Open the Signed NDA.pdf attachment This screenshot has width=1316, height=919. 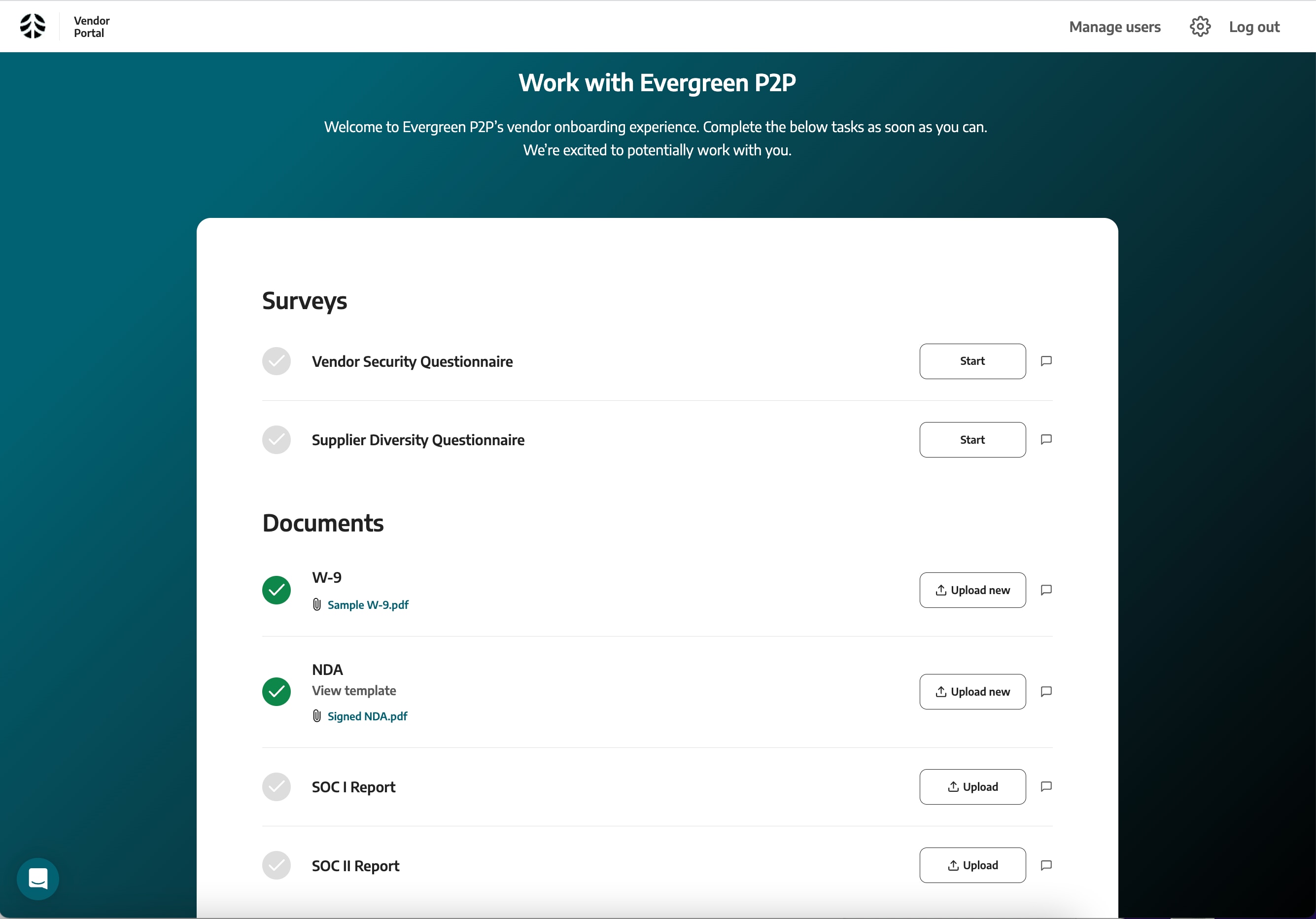367,716
